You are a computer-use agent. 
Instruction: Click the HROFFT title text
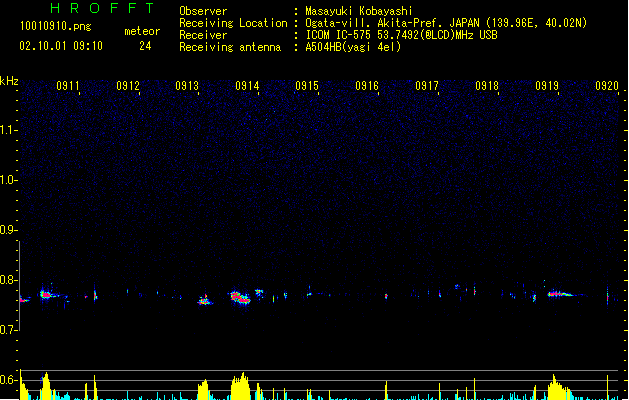click(102, 8)
